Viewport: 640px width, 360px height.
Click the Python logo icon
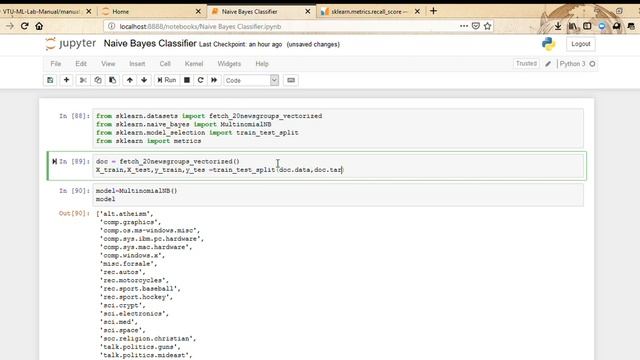549,44
